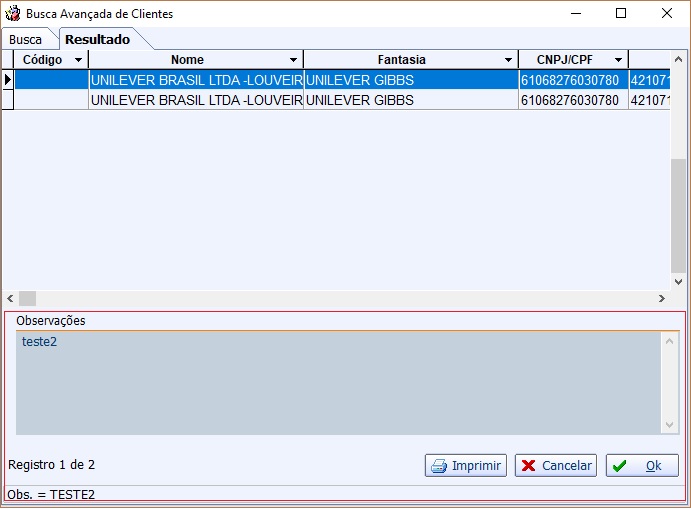Screen dimensions: 691x509
Task: Click the Cancelar button
Action: click(x=556, y=465)
